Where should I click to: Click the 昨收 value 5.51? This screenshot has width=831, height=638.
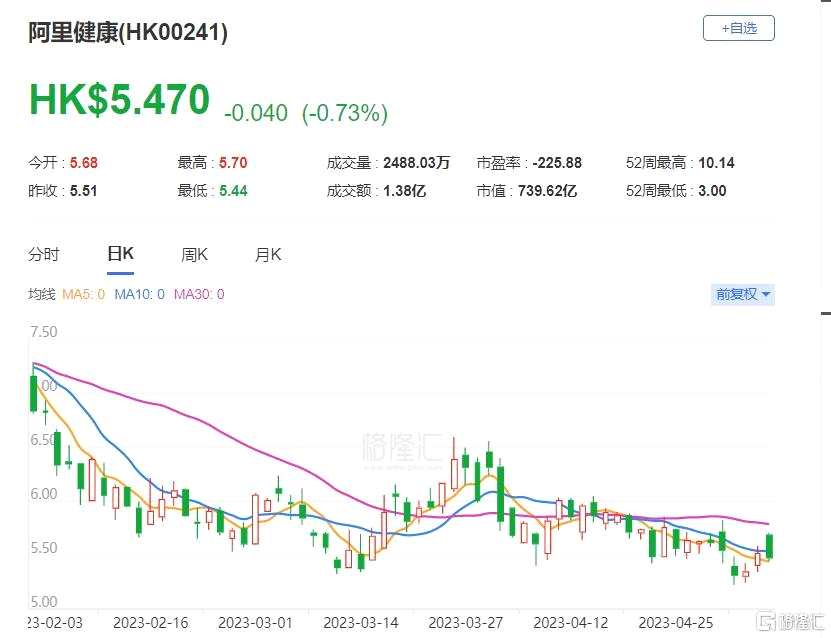(84, 191)
